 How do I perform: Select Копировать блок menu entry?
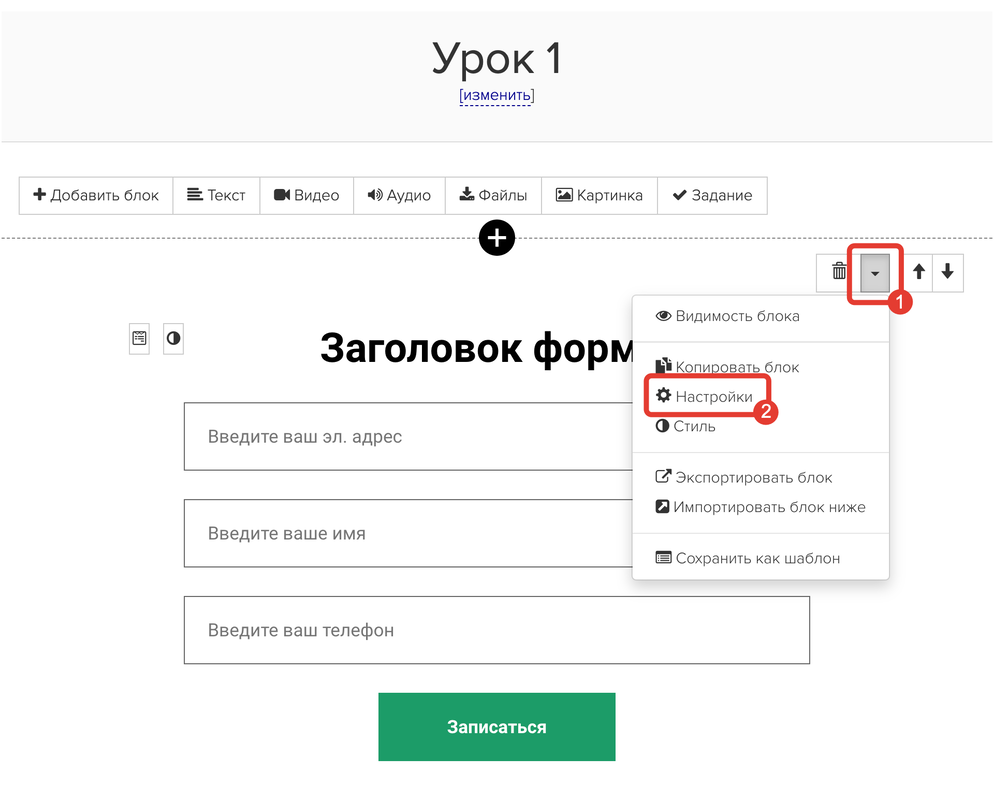click(728, 367)
